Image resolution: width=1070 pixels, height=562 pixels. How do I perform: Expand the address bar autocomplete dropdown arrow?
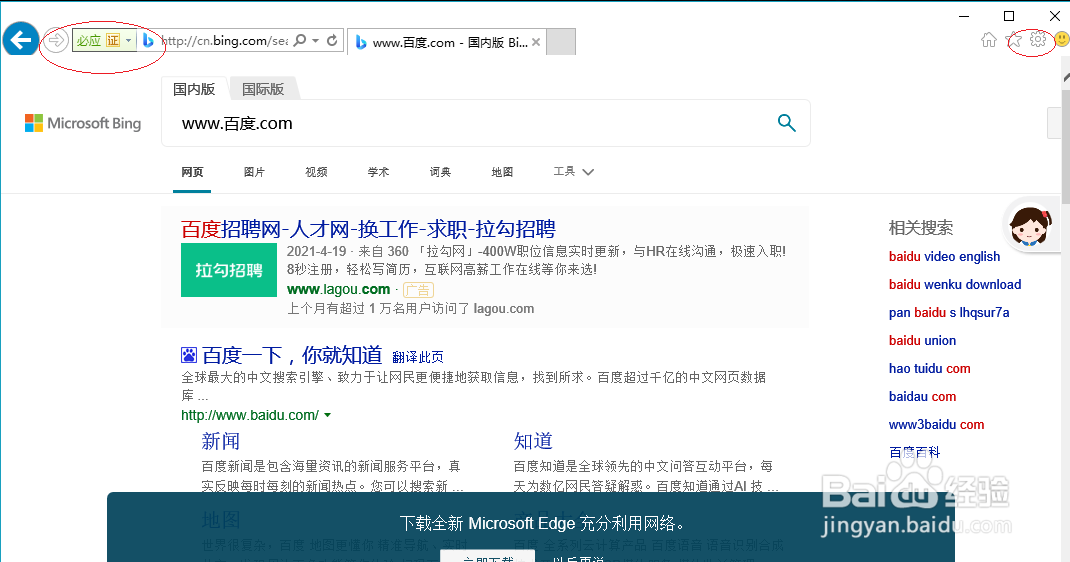pos(315,41)
